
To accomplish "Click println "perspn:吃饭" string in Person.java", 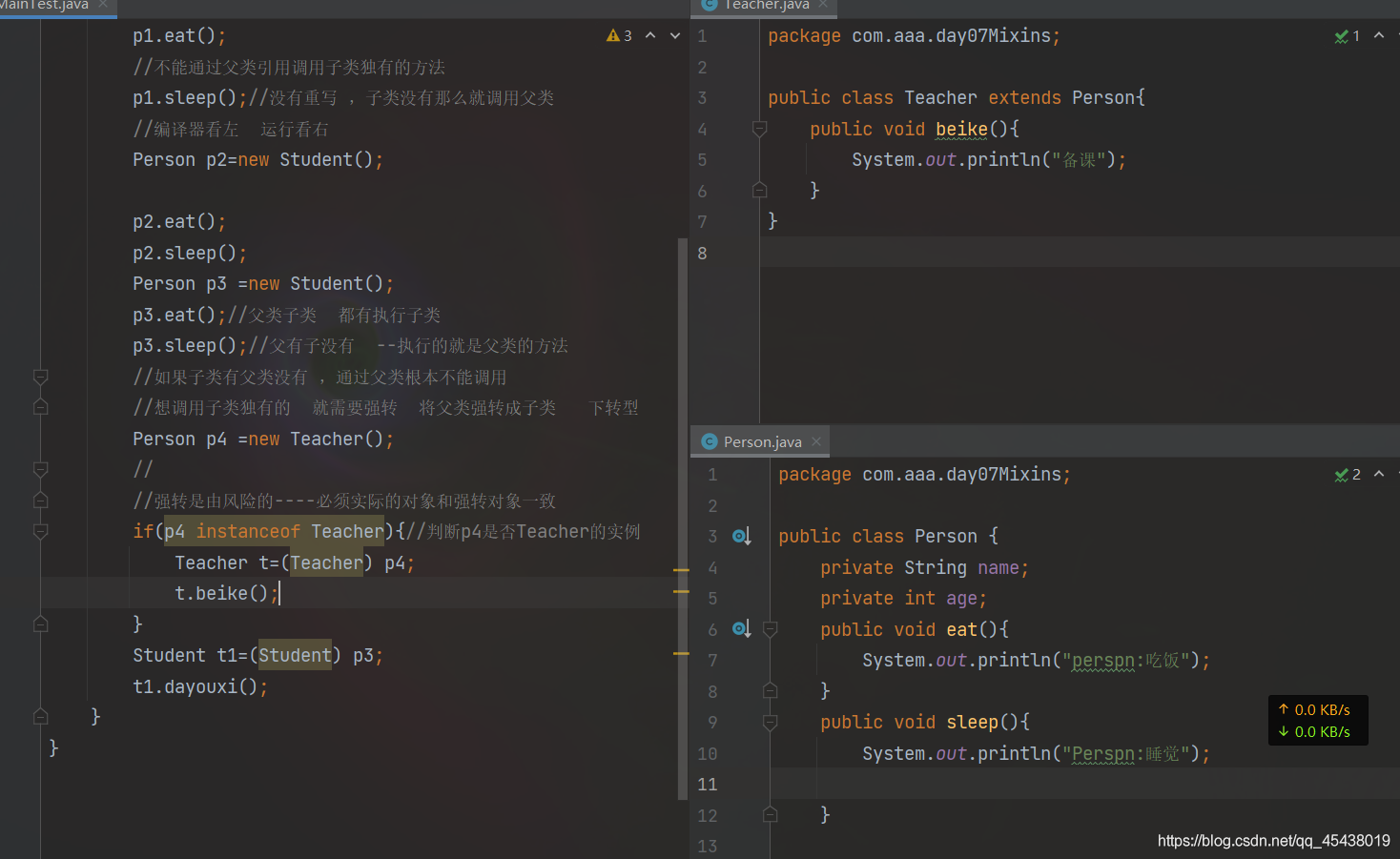I will [x=1125, y=661].
